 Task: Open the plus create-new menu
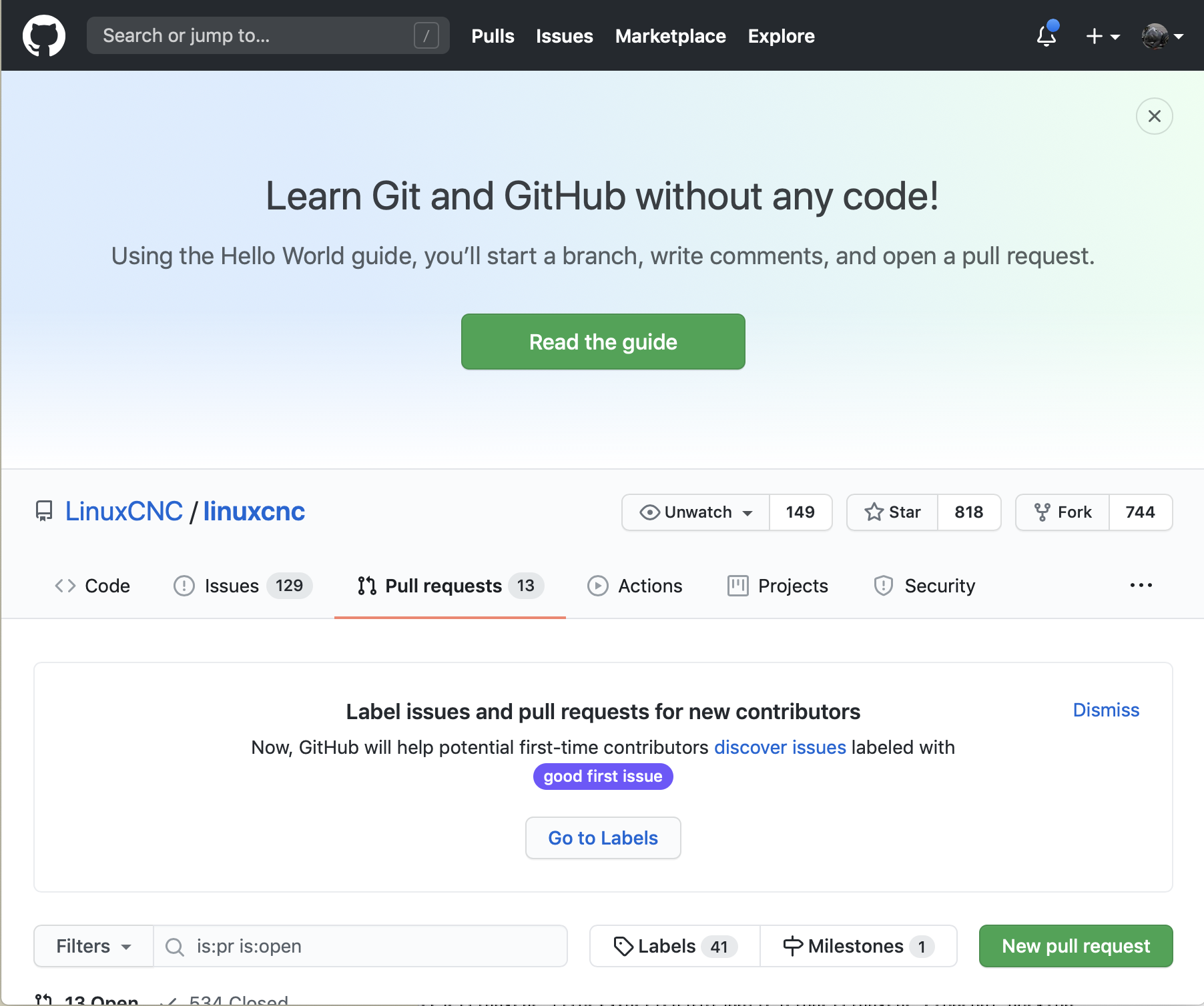click(x=1103, y=36)
